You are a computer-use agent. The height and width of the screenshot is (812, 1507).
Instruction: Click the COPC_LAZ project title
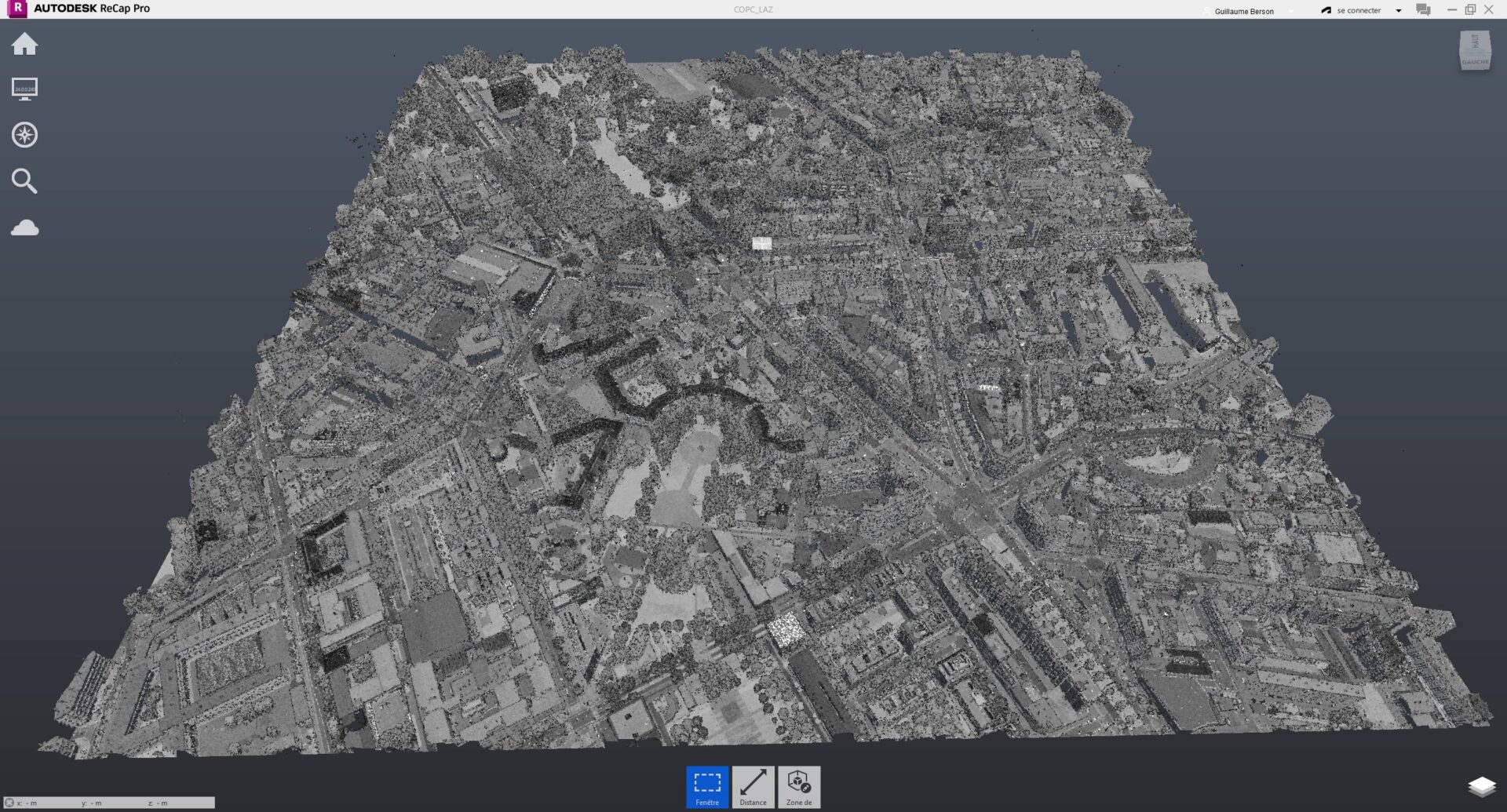point(753,9)
